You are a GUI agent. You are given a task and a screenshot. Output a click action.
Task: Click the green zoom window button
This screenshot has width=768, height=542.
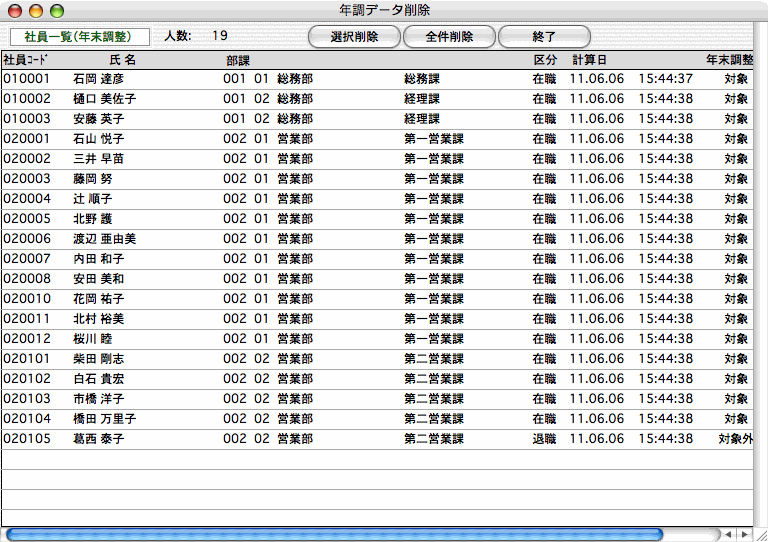(57, 10)
